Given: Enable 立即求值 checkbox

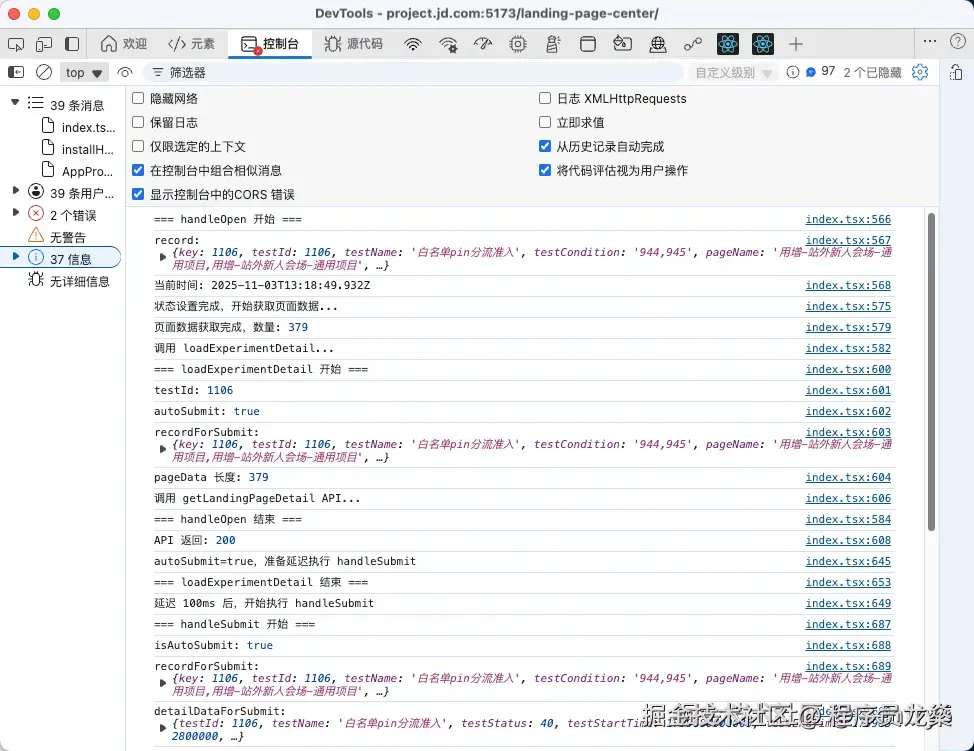Looking at the screenshot, I should tap(545, 122).
